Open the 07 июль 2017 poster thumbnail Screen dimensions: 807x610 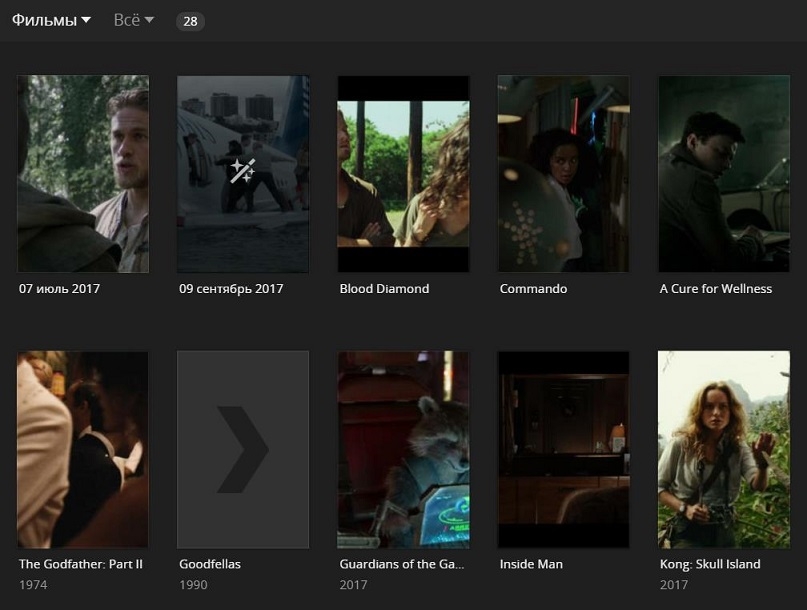83,174
